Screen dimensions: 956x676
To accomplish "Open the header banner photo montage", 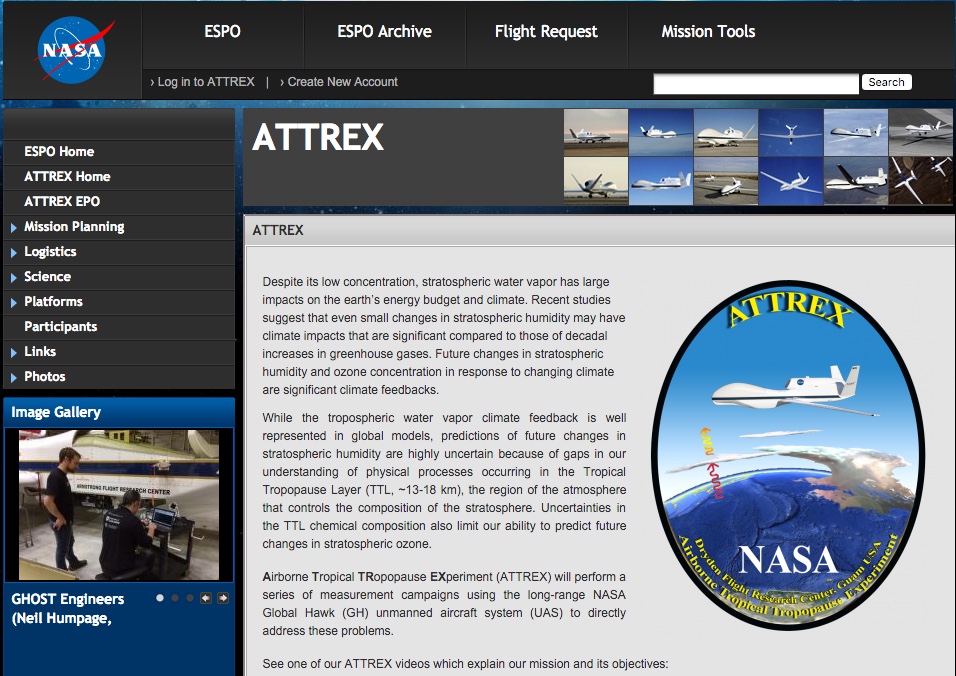I will [x=758, y=157].
